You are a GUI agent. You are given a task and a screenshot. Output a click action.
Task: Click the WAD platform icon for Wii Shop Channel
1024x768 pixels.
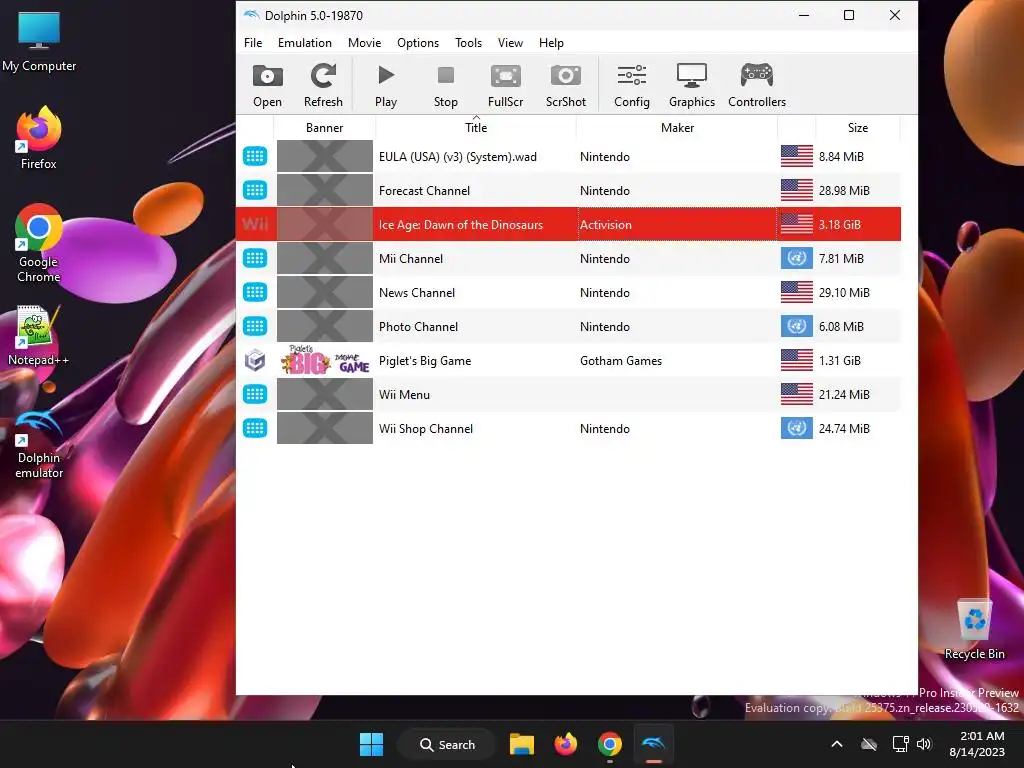(255, 428)
